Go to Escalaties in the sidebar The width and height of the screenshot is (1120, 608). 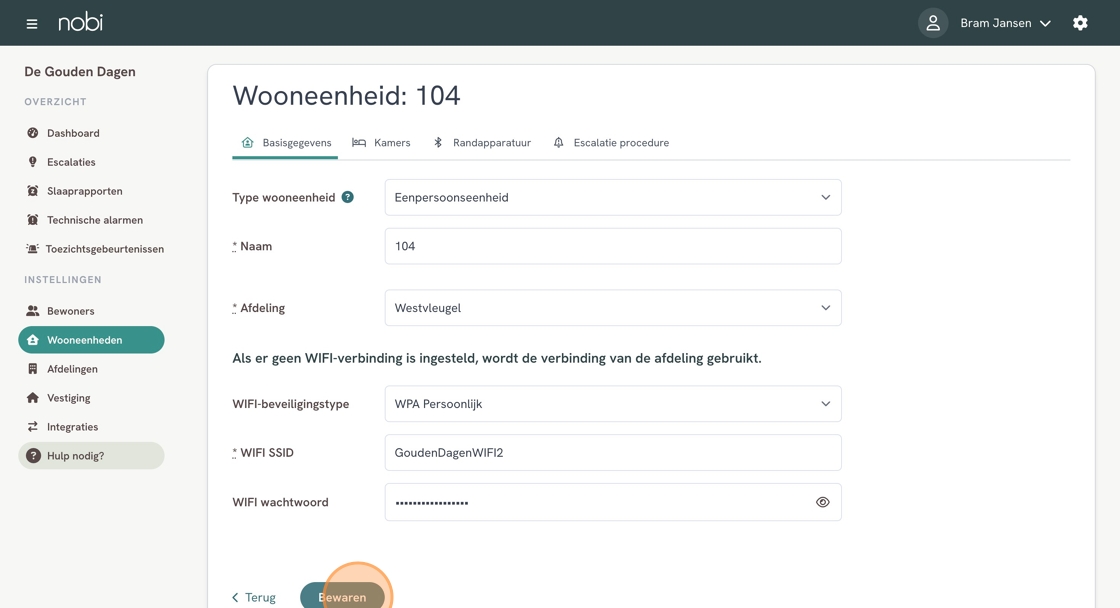[x=71, y=162]
